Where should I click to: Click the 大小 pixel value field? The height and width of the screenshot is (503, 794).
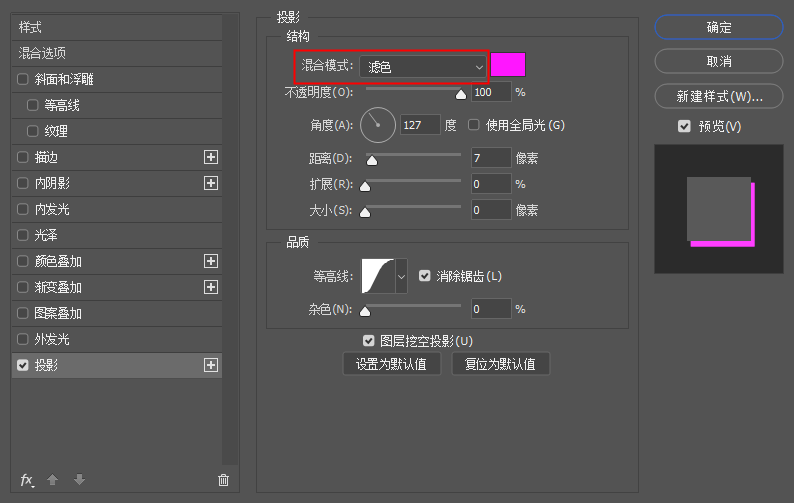(491, 210)
